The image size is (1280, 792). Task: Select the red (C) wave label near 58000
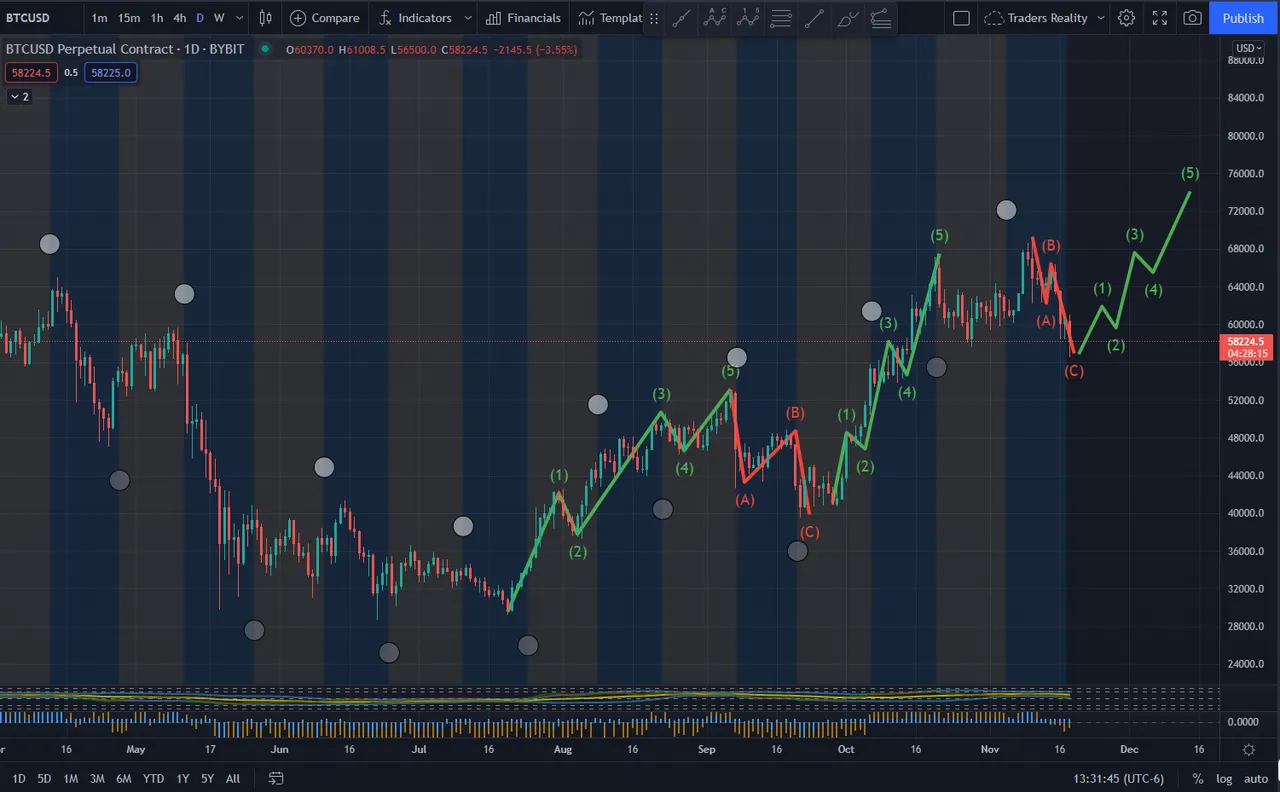[1074, 371]
